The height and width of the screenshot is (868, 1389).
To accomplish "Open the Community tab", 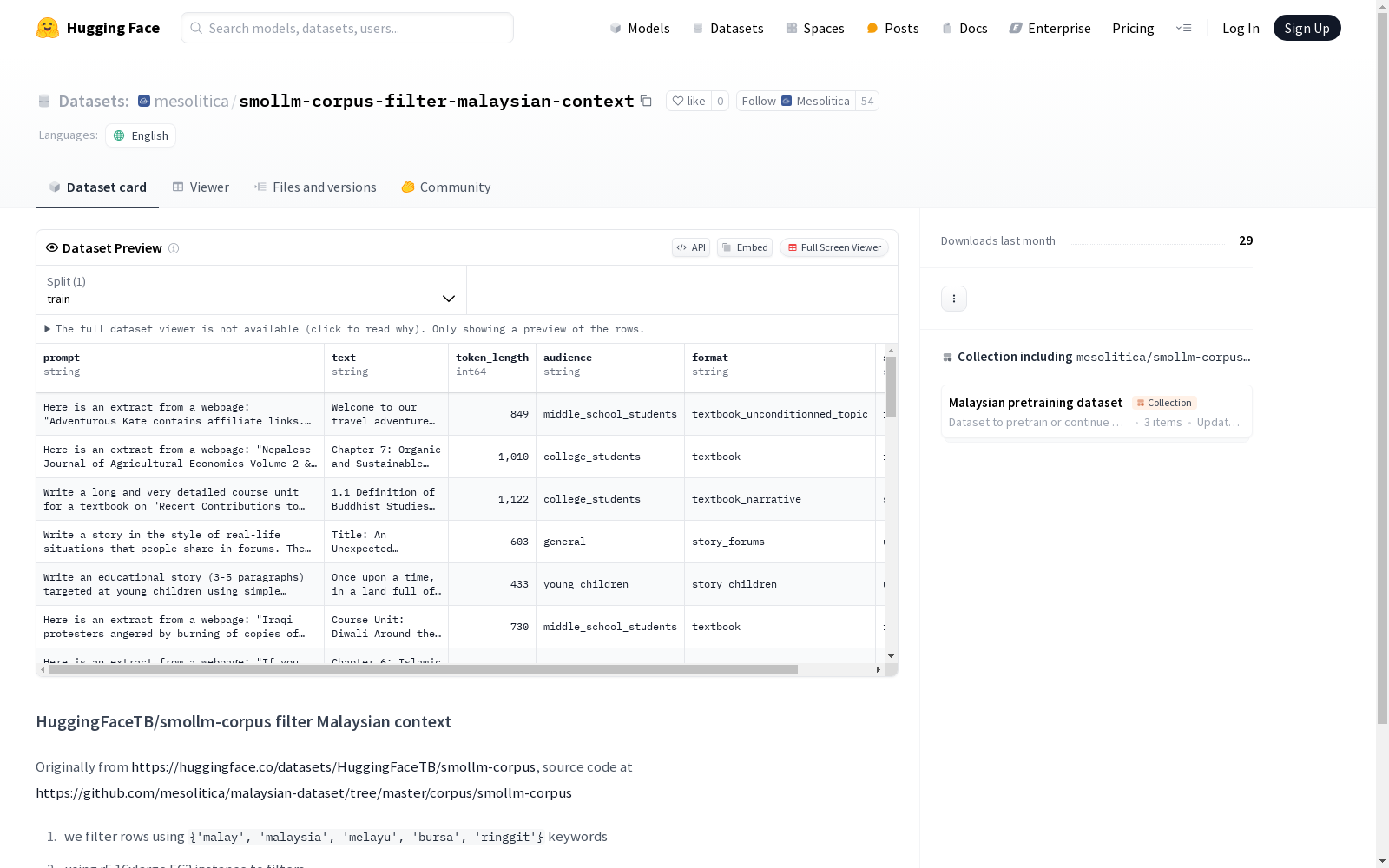I will pos(446,187).
